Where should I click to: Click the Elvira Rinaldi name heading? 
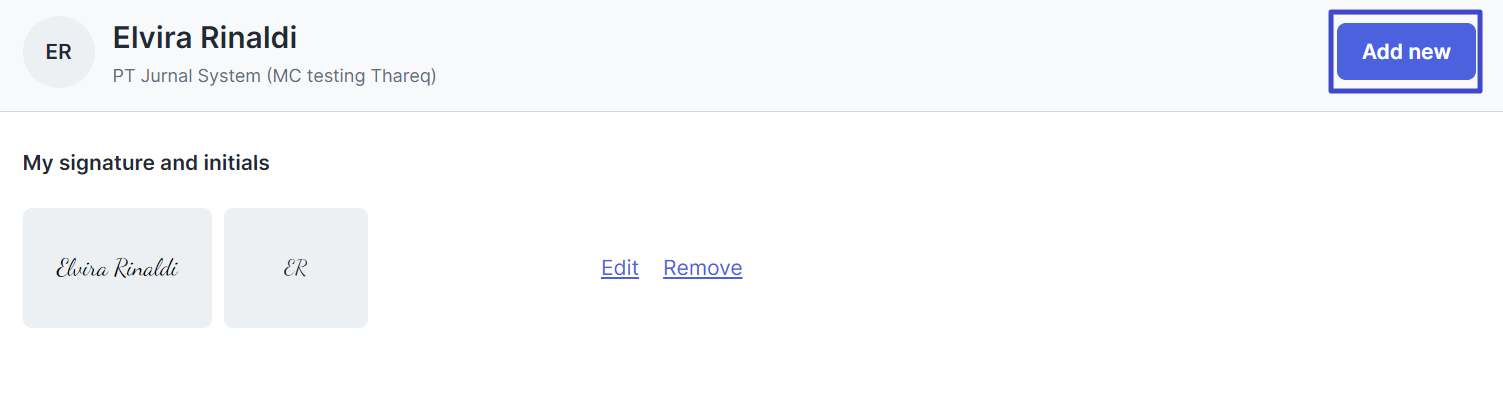click(205, 38)
